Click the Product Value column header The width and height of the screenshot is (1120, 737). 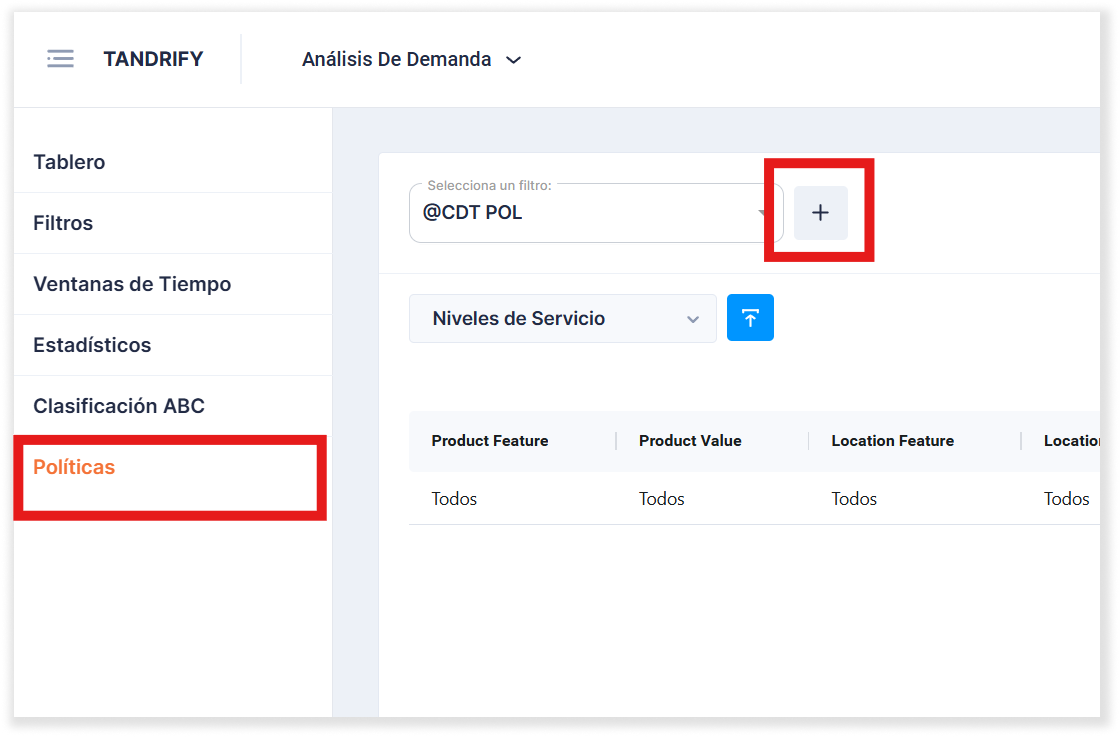tap(690, 441)
